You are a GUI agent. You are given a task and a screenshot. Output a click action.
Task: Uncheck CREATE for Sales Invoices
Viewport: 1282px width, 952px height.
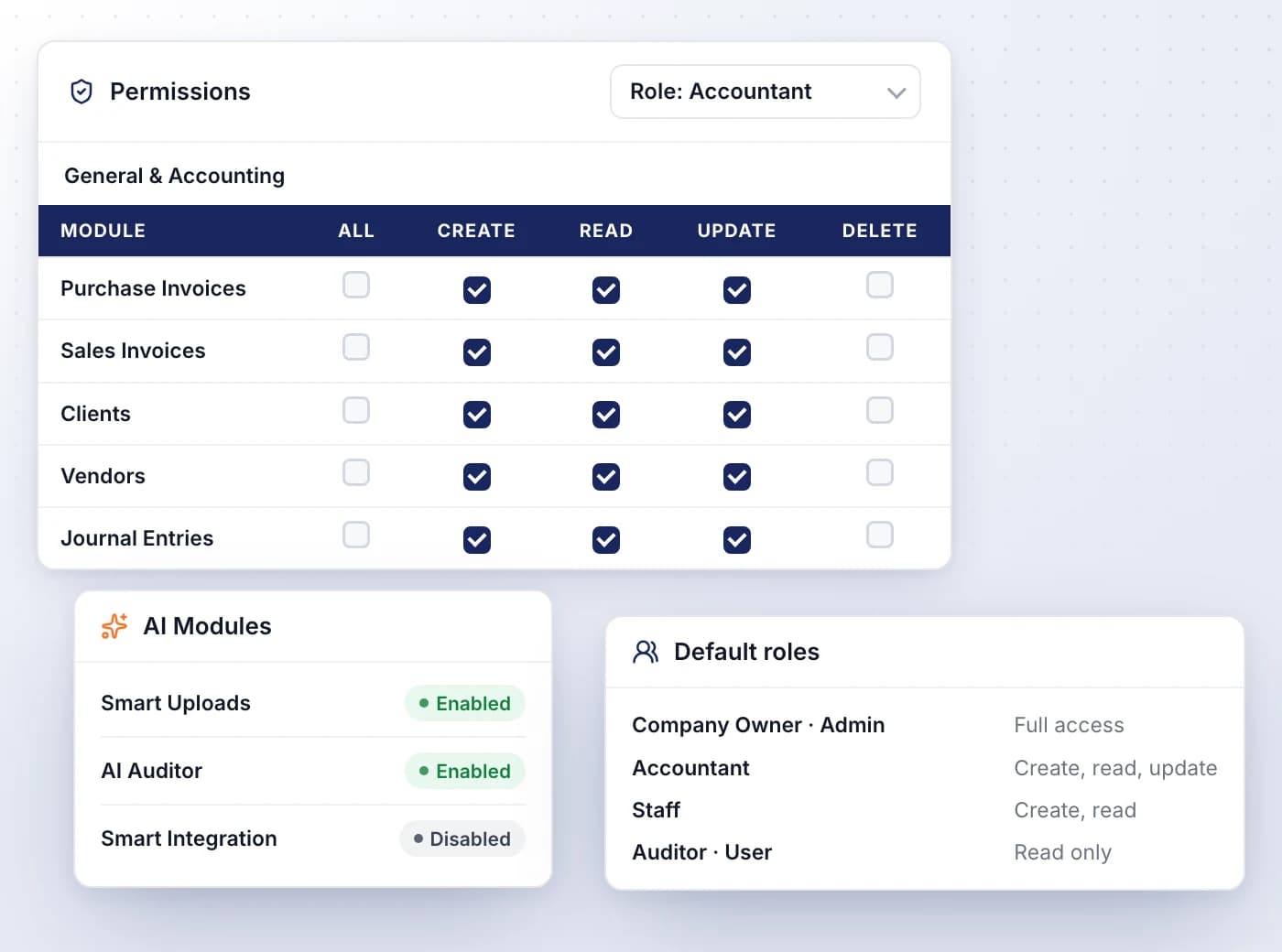(x=477, y=352)
